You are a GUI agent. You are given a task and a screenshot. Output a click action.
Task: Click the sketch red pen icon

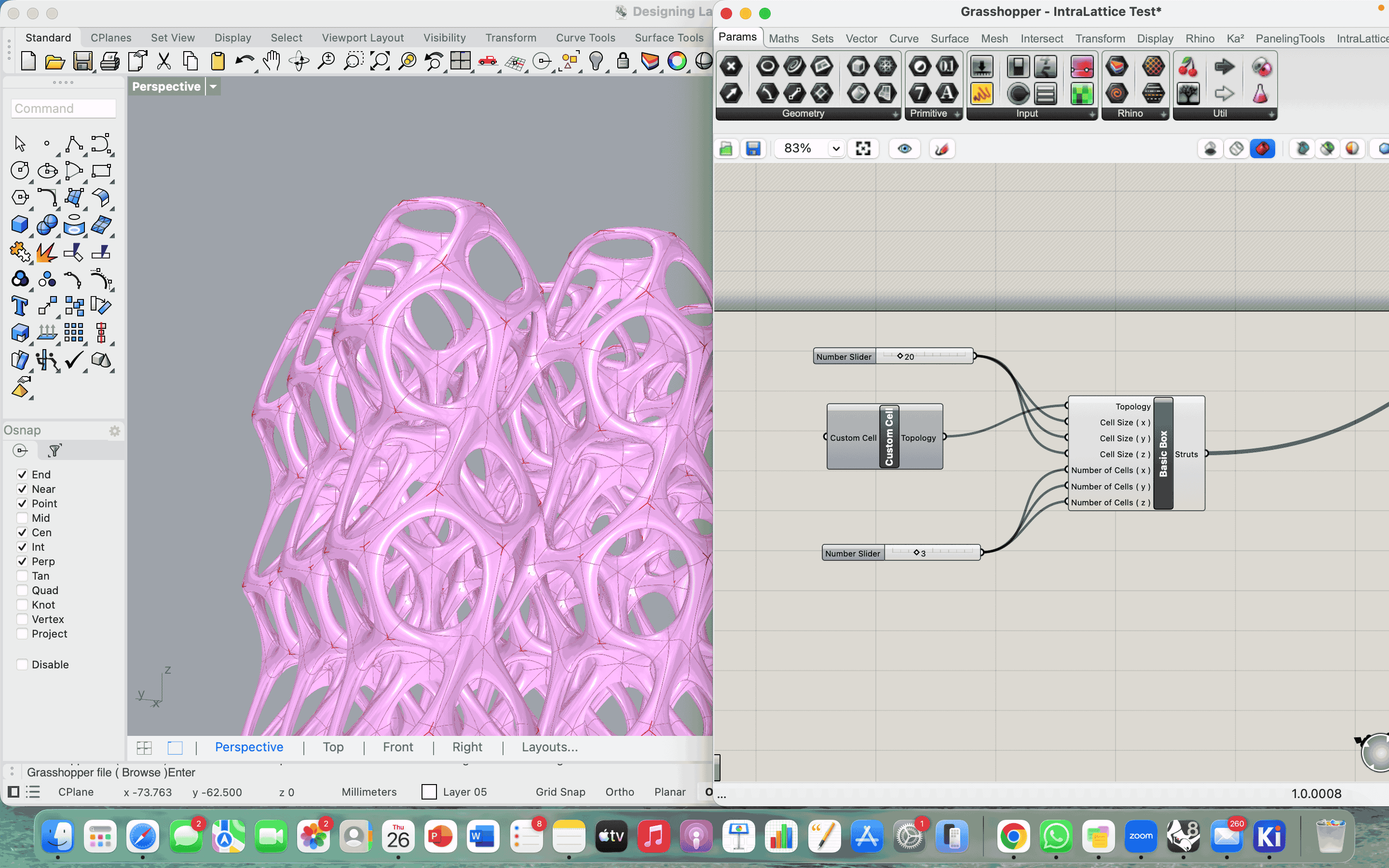941,149
